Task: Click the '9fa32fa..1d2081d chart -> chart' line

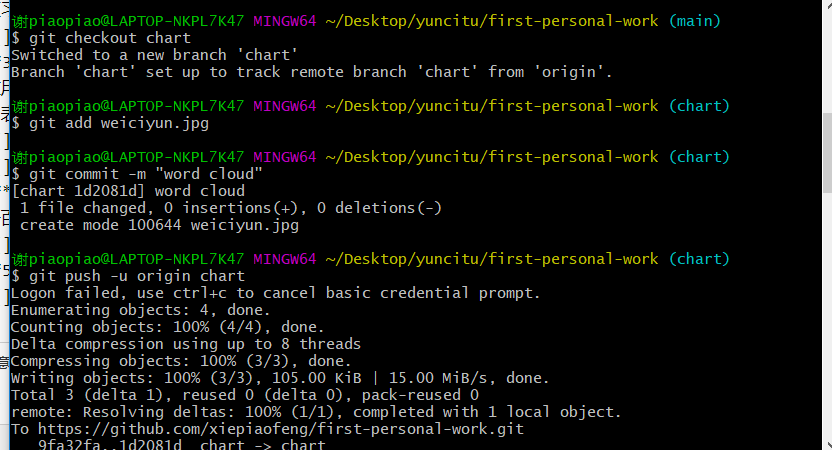Action: [181, 444]
